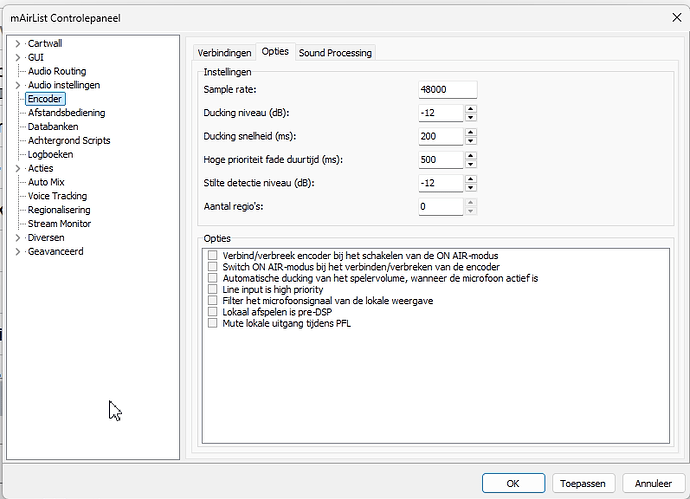This screenshot has width=690, height=499.
Task: Select Stream Monitor in the tree
Action: [59, 224]
